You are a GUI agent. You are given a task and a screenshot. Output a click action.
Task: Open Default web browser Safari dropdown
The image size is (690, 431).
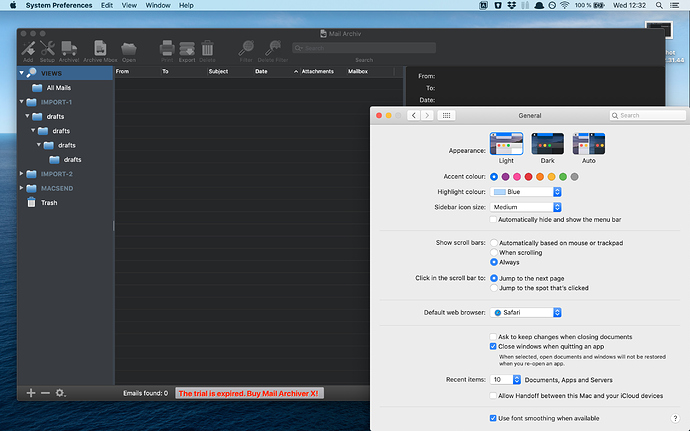tap(525, 313)
